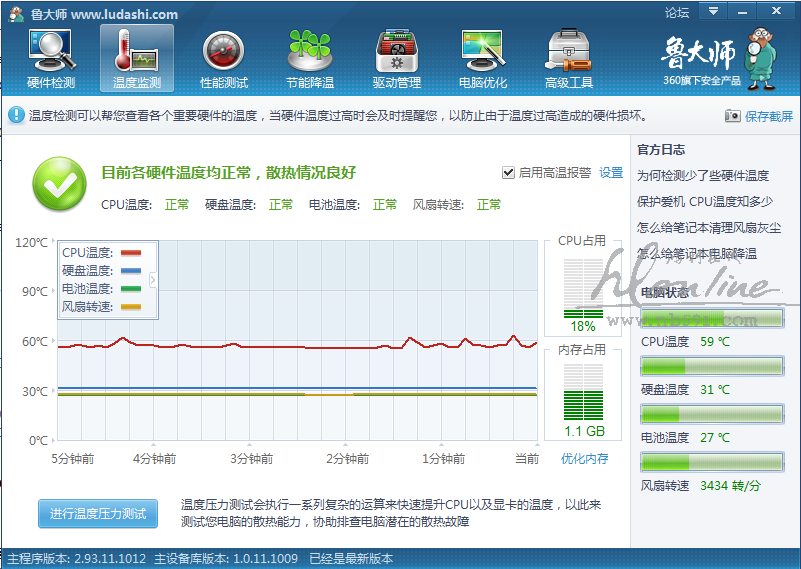Open 为何检测少了些硬件温度 article
Image resolution: width=801 pixels, height=569 pixels.
pos(703,175)
